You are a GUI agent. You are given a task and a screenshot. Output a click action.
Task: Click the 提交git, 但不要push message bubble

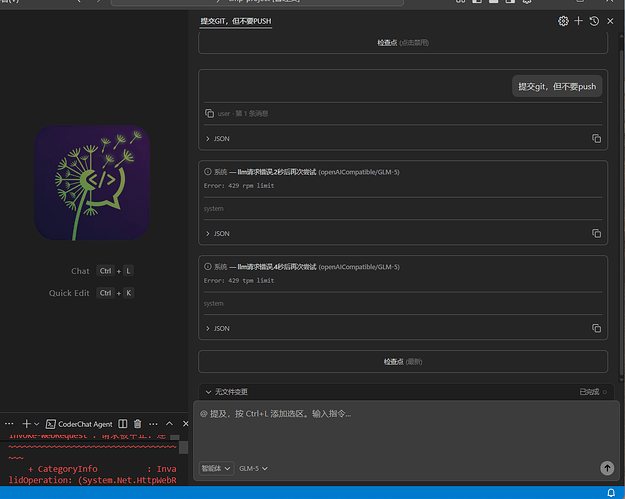pos(557,86)
